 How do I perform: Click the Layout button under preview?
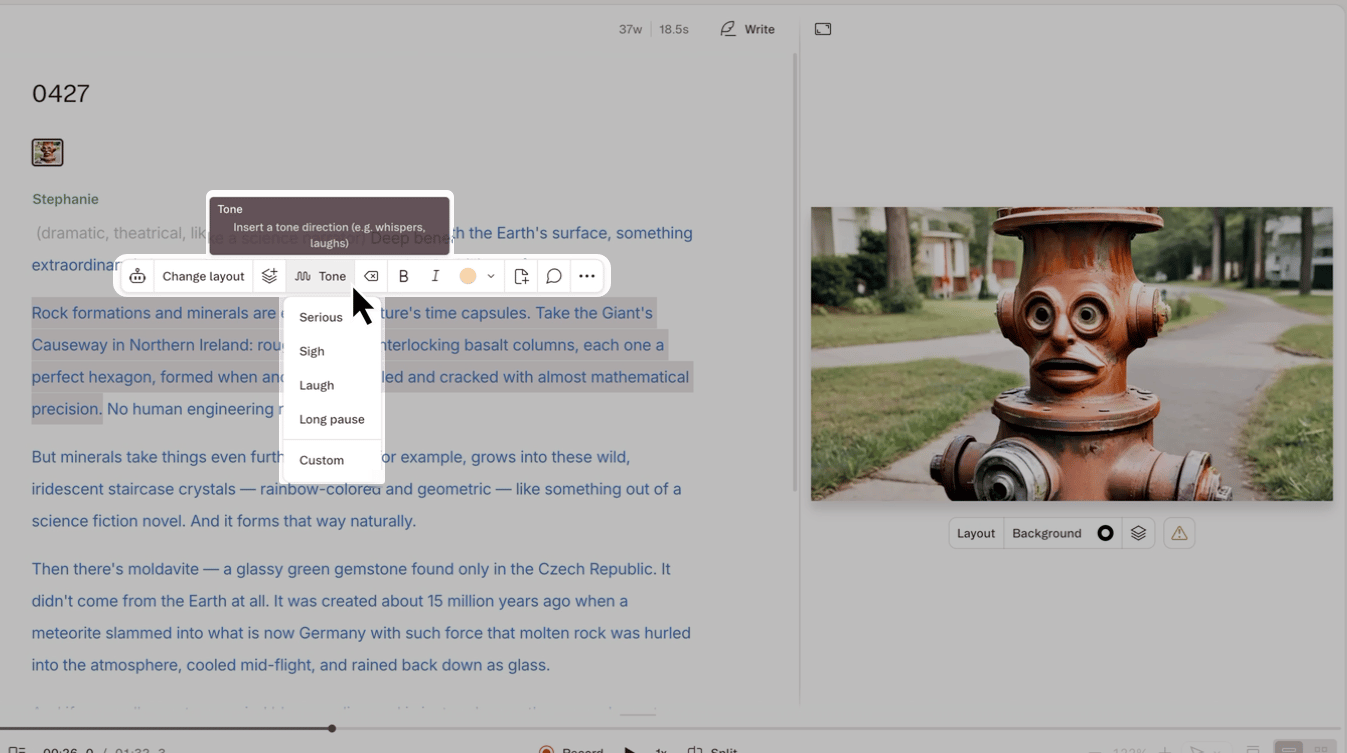tap(976, 533)
